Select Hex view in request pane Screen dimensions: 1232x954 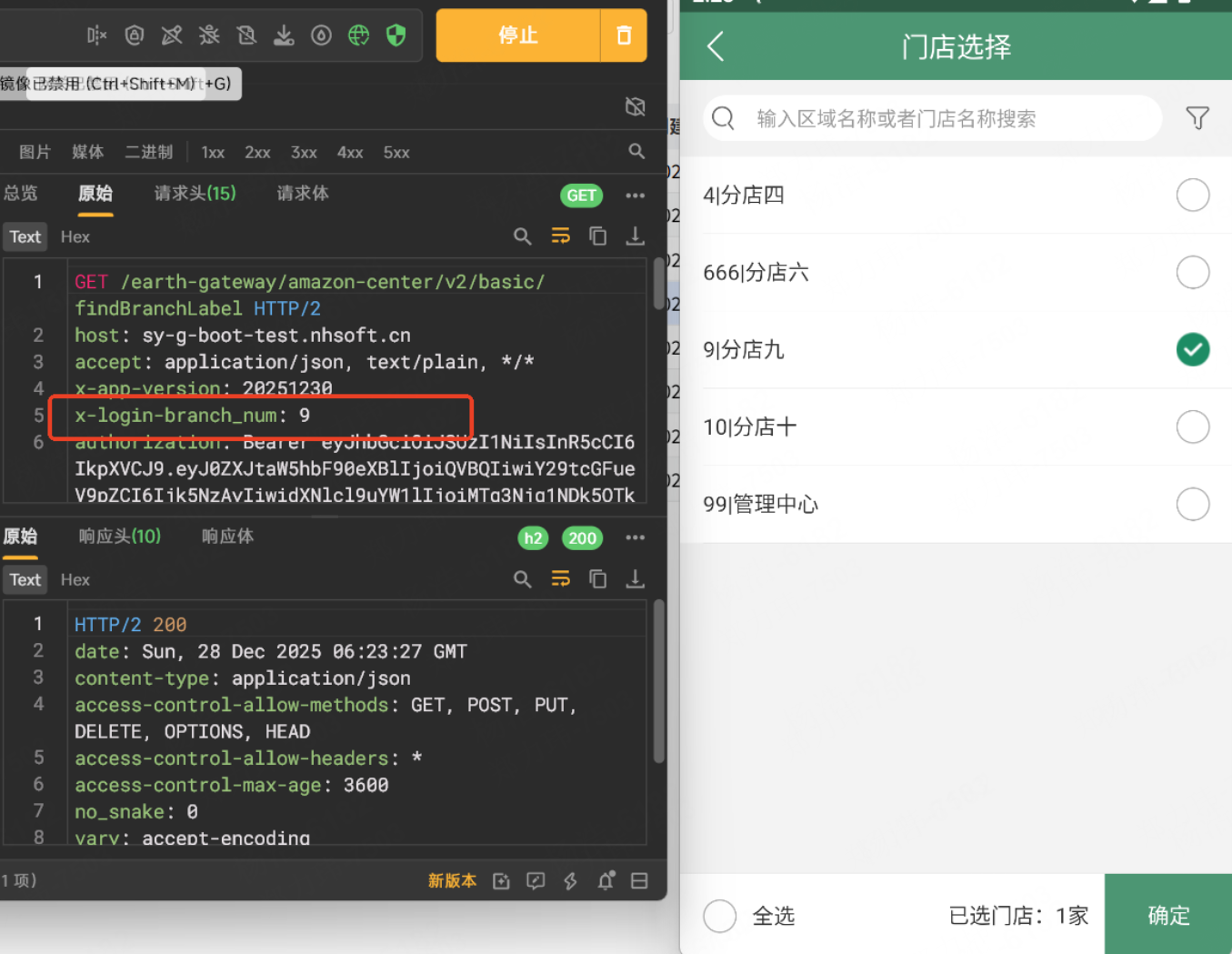pyautogui.click(x=75, y=236)
